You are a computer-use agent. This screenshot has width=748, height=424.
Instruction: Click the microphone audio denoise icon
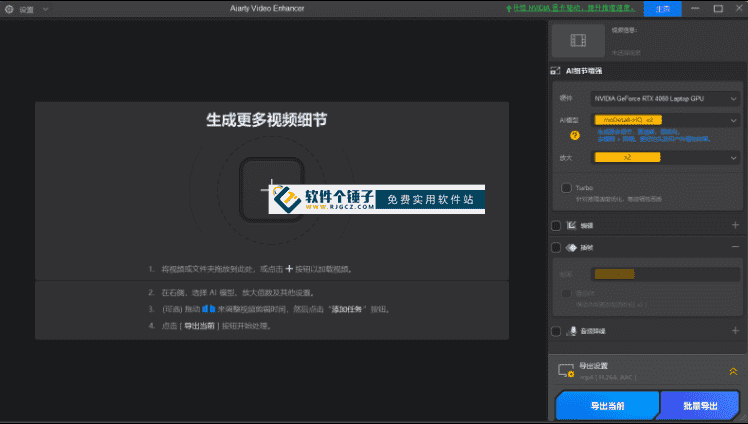click(x=572, y=331)
